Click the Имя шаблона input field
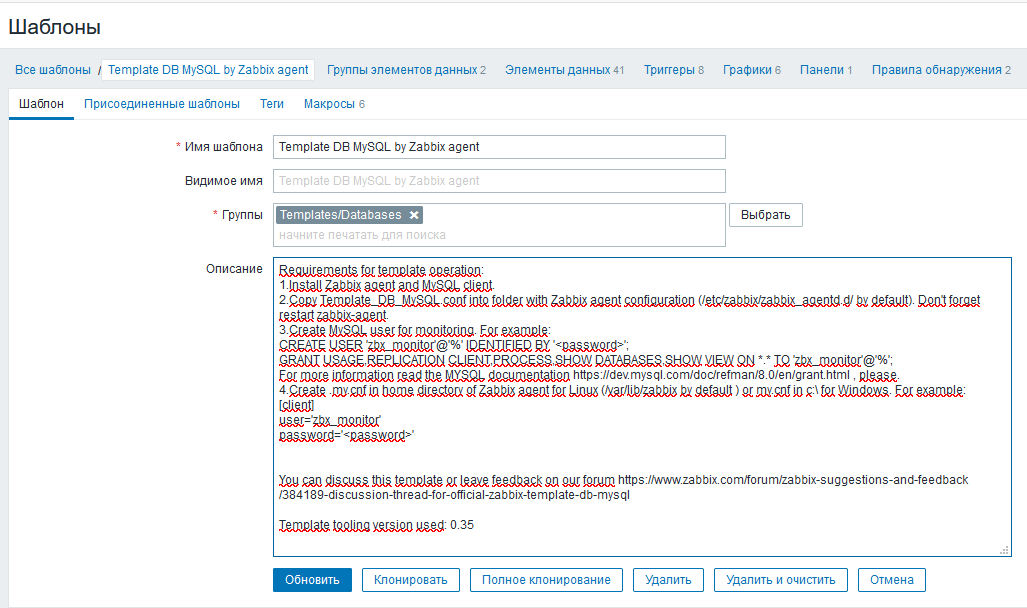The image size is (1027, 608). click(x=499, y=146)
